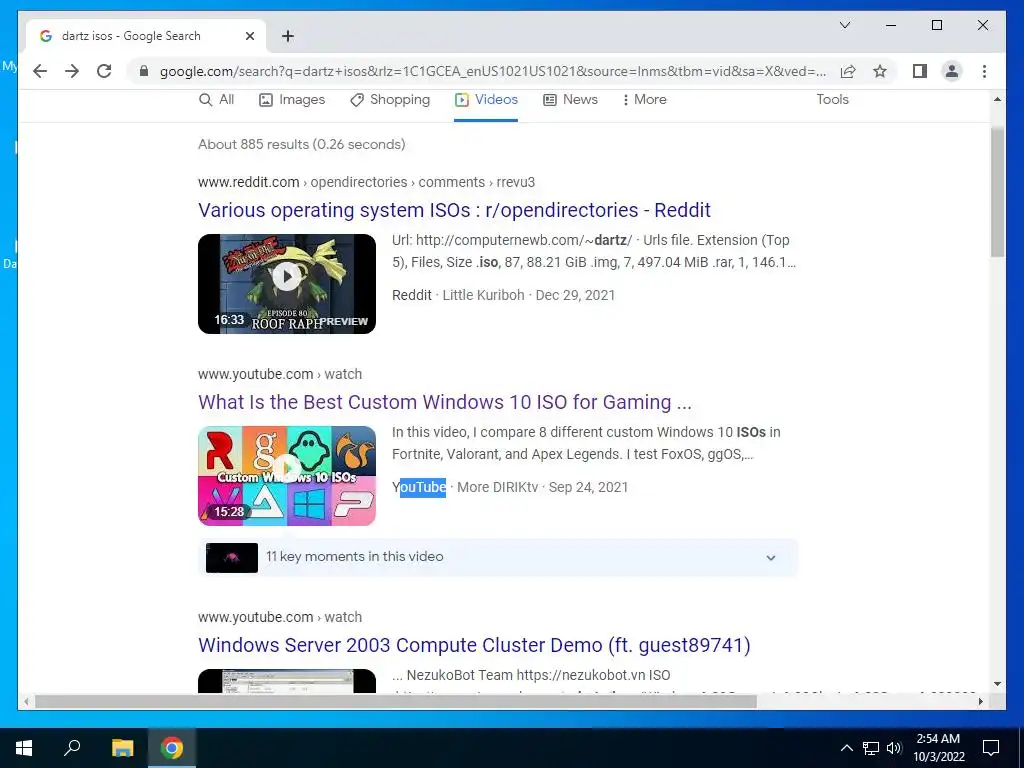Screen dimensions: 1024x768
Task: Switch to the Images results tab
Action: pyautogui.click(x=292, y=99)
